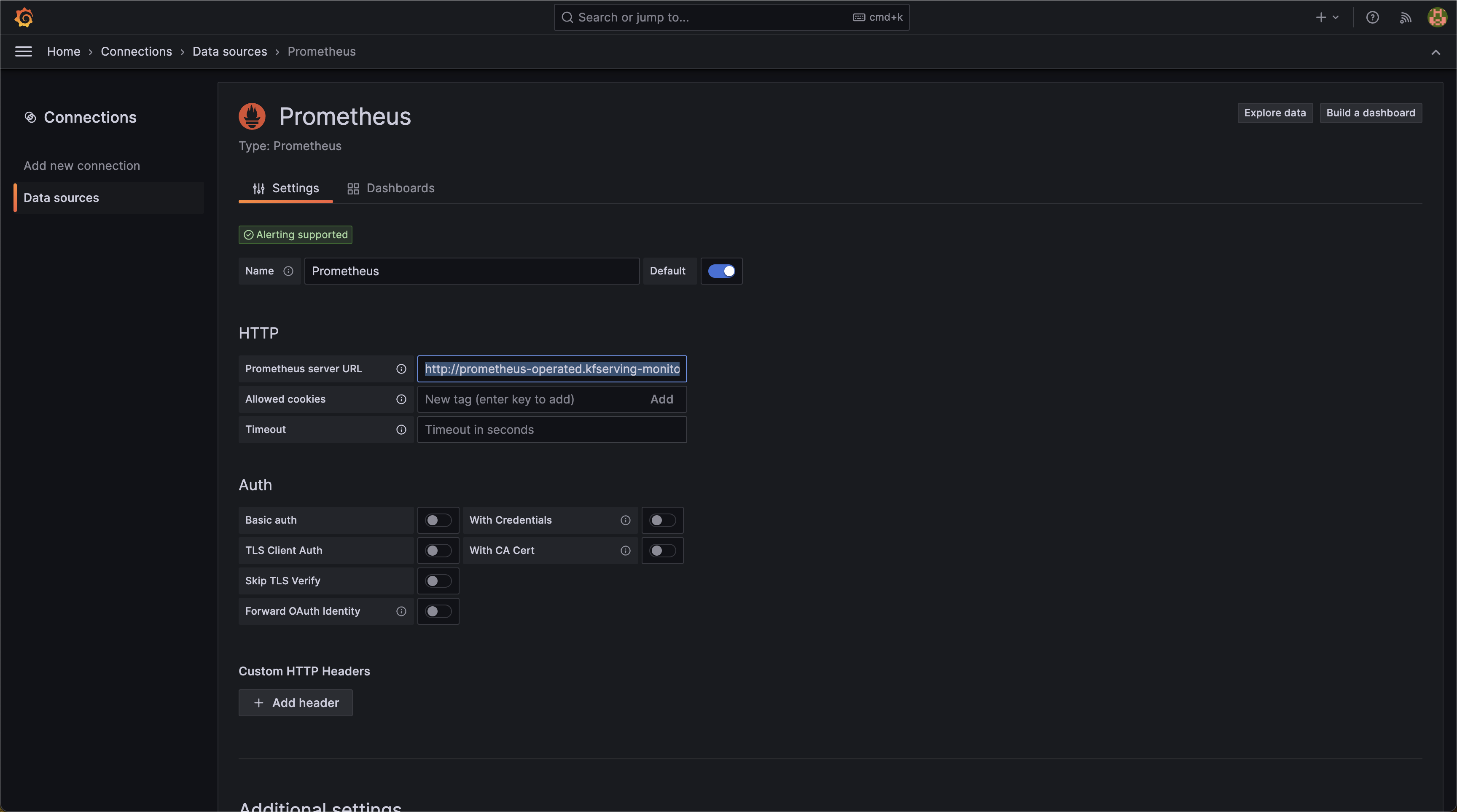
Task: Click info icon for With CA Cert
Action: (625, 550)
